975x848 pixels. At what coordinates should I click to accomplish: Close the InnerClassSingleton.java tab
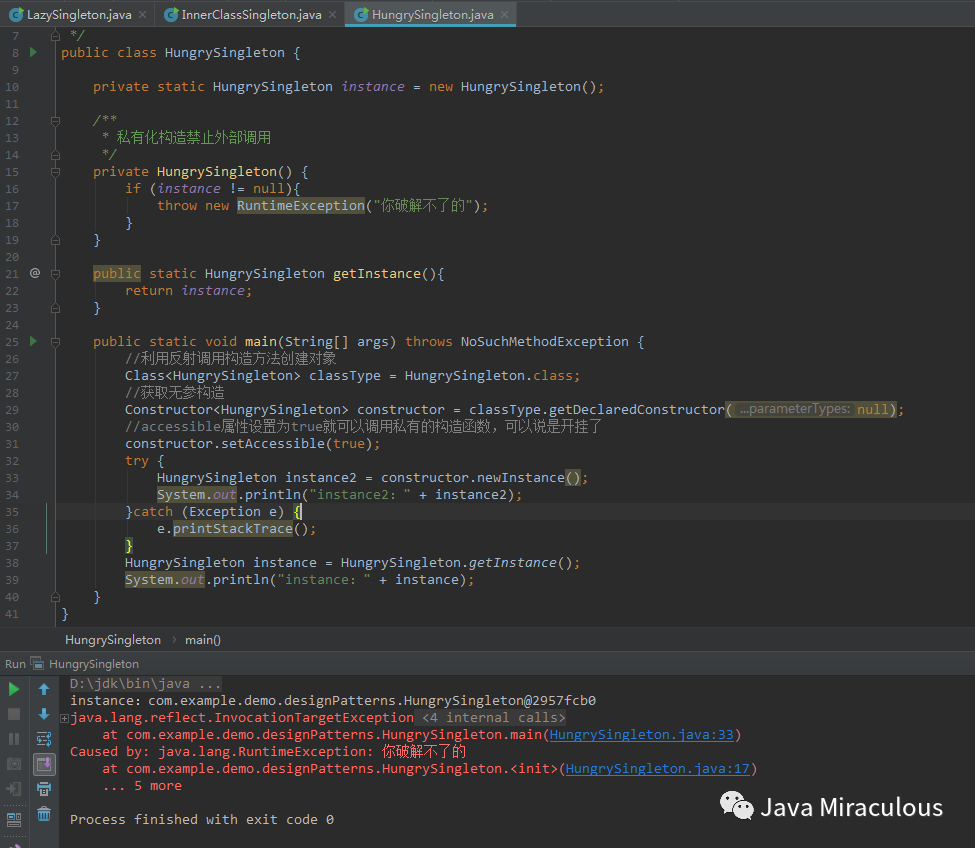tap(333, 14)
